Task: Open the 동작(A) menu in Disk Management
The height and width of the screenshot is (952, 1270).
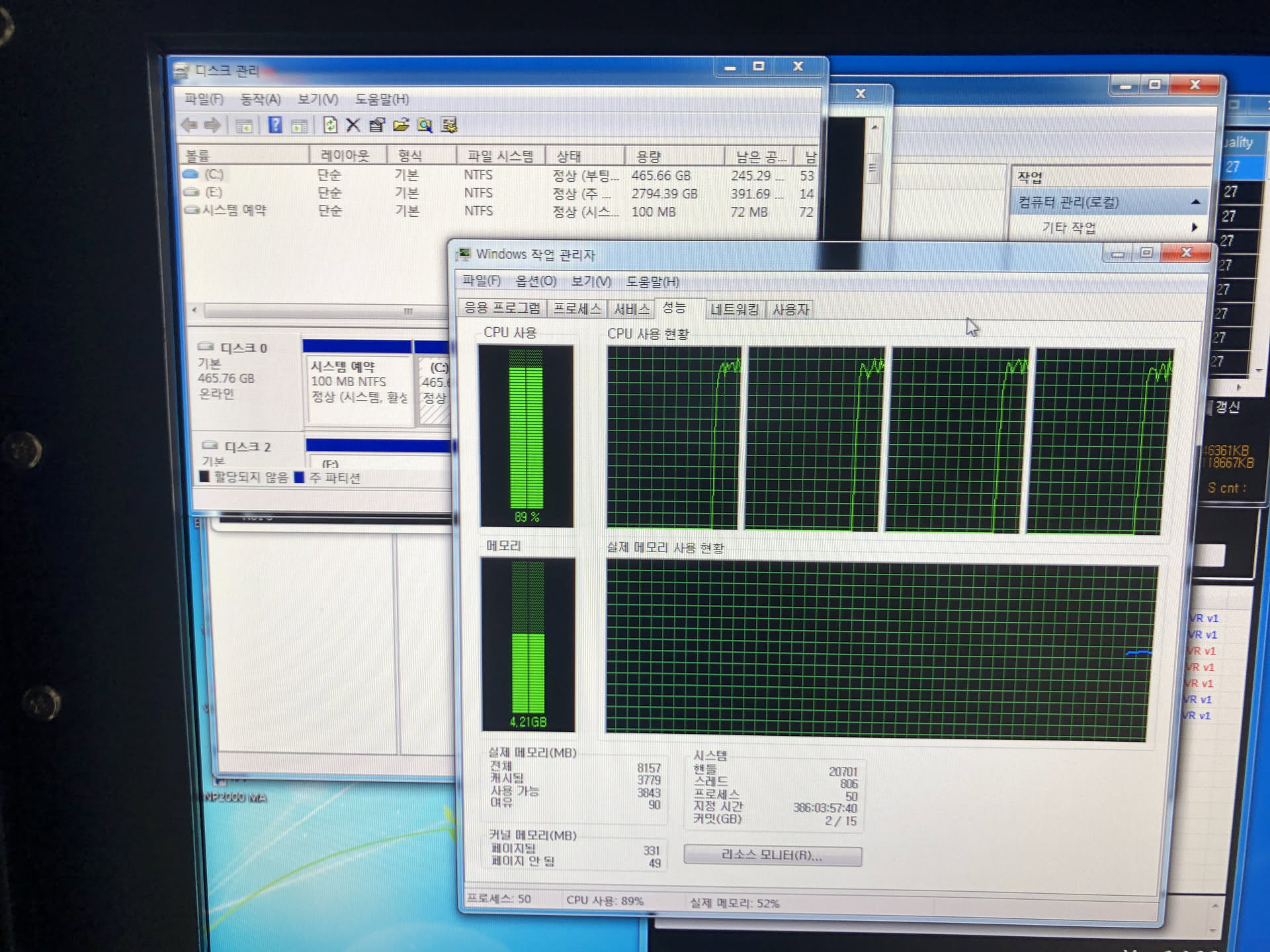Action: click(260, 99)
